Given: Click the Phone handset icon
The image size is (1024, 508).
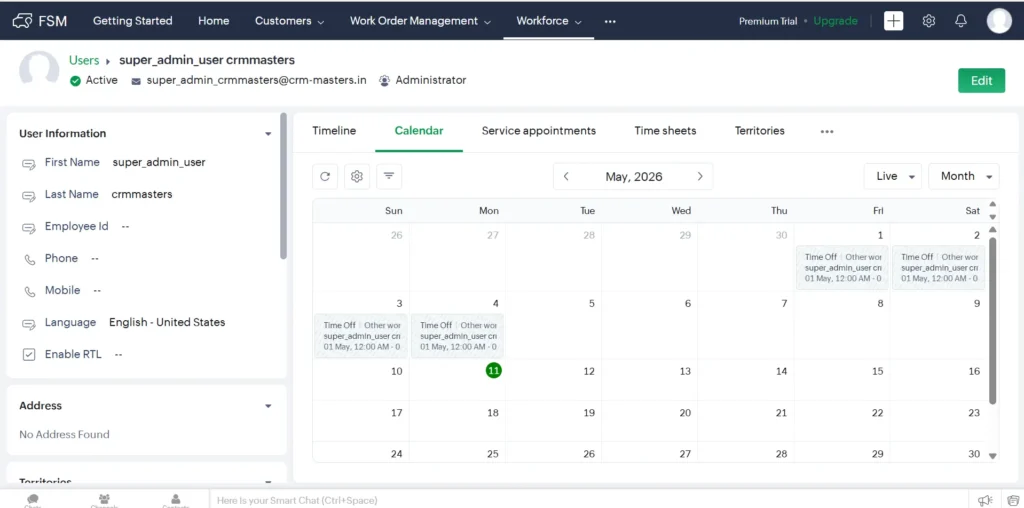Looking at the screenshot, I should pos(29,259).
